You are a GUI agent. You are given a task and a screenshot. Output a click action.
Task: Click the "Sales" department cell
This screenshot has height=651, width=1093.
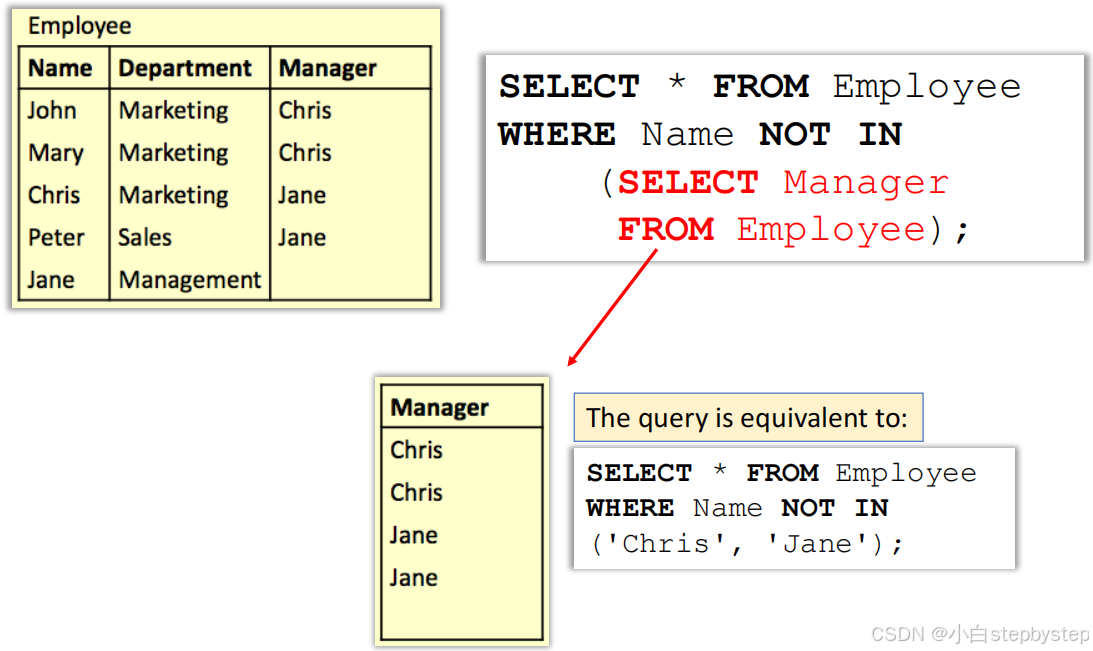pos(145,238)
